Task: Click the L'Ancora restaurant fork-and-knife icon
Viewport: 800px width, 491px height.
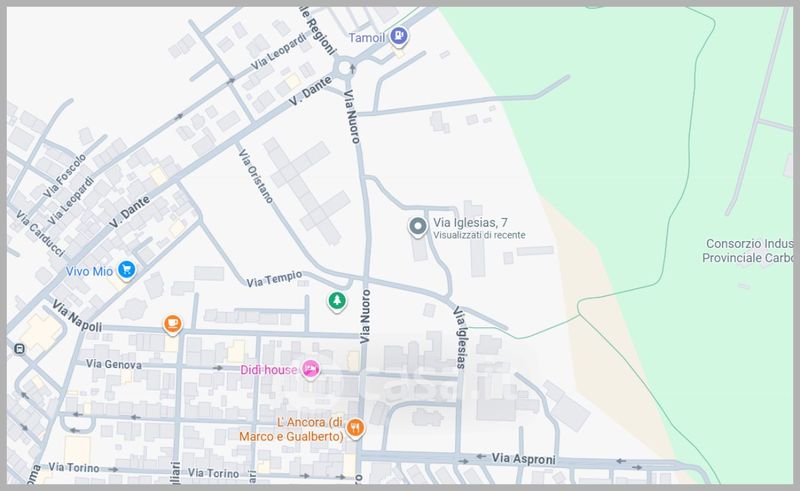Action: (356, 428)
